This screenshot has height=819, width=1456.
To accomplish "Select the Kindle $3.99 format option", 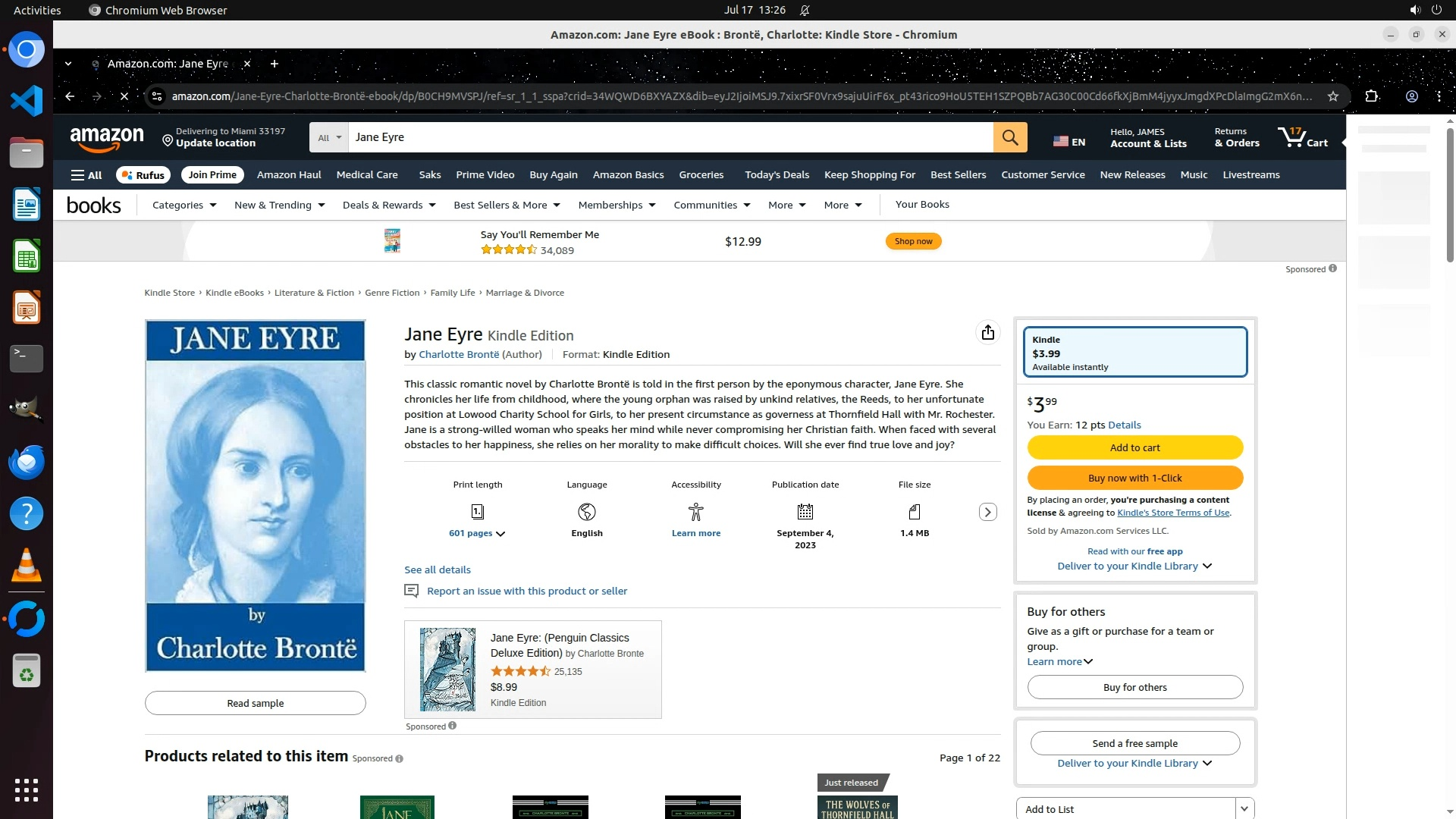I will point(1134,353).
